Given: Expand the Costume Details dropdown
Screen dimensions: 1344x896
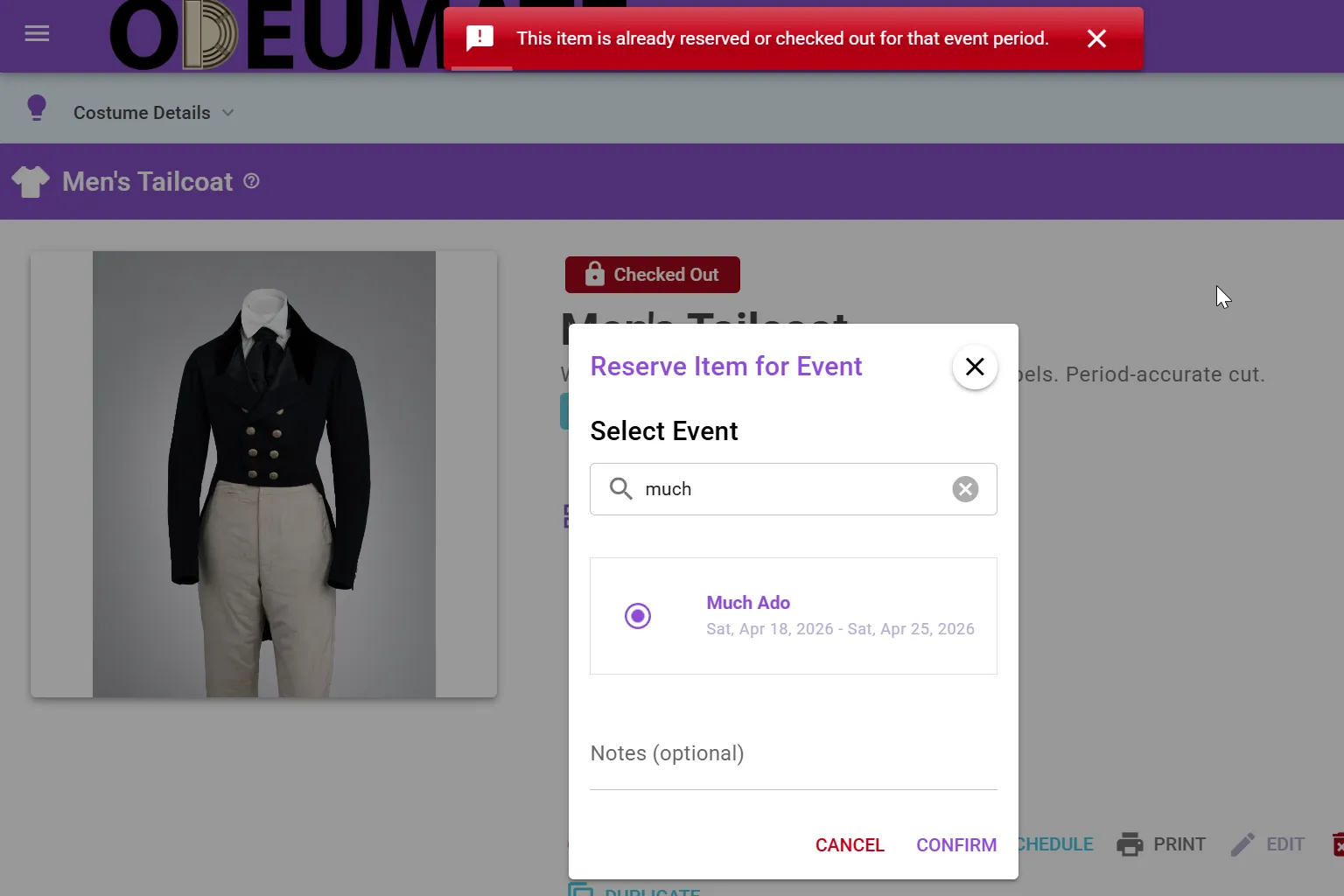Looking at the screenshot, I should (142, 113).
